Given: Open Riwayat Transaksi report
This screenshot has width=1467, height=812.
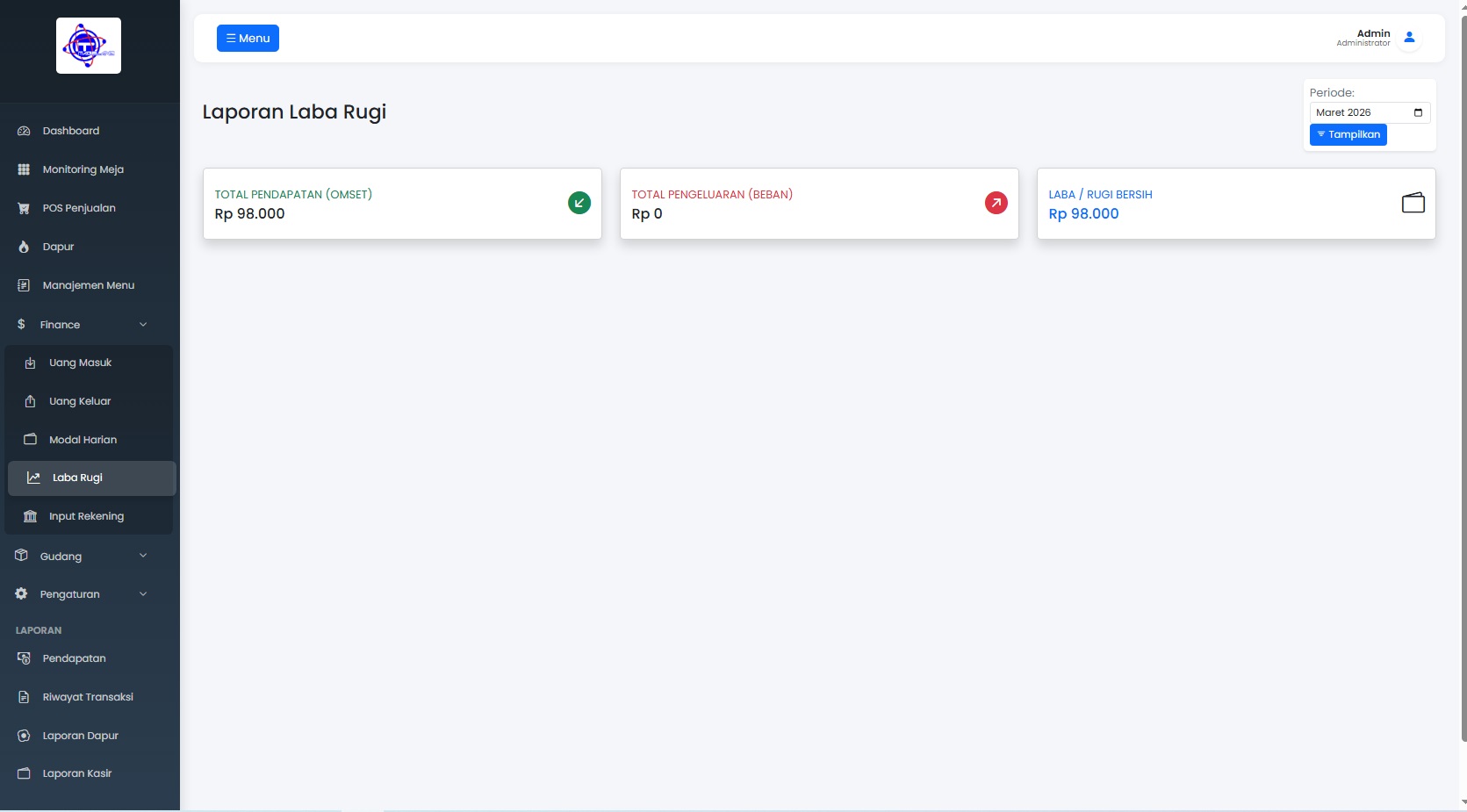Looking at the screenshot, I should [x=90, y=697].
